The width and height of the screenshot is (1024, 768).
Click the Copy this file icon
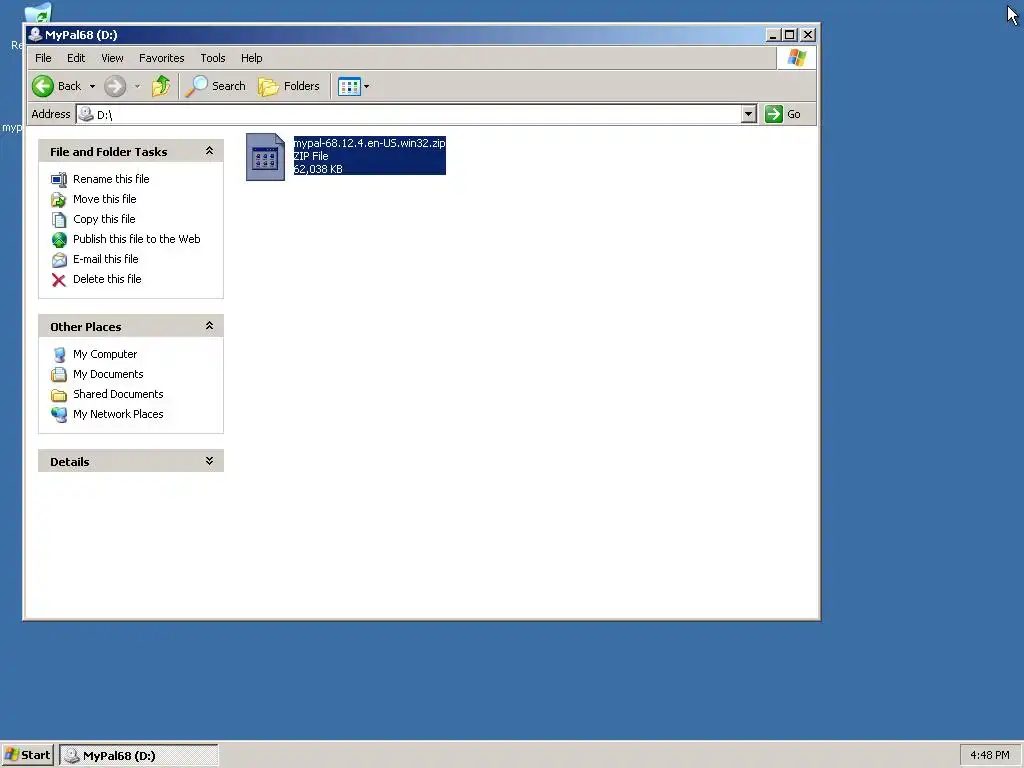click(59, 219)
